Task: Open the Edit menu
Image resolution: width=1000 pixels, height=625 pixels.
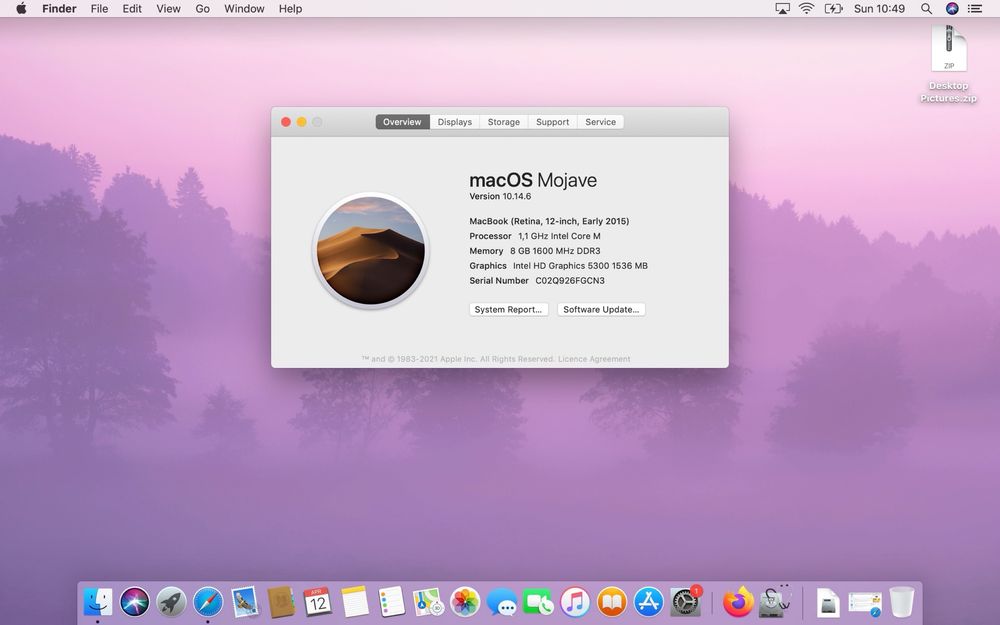Action: pos(132,8)
